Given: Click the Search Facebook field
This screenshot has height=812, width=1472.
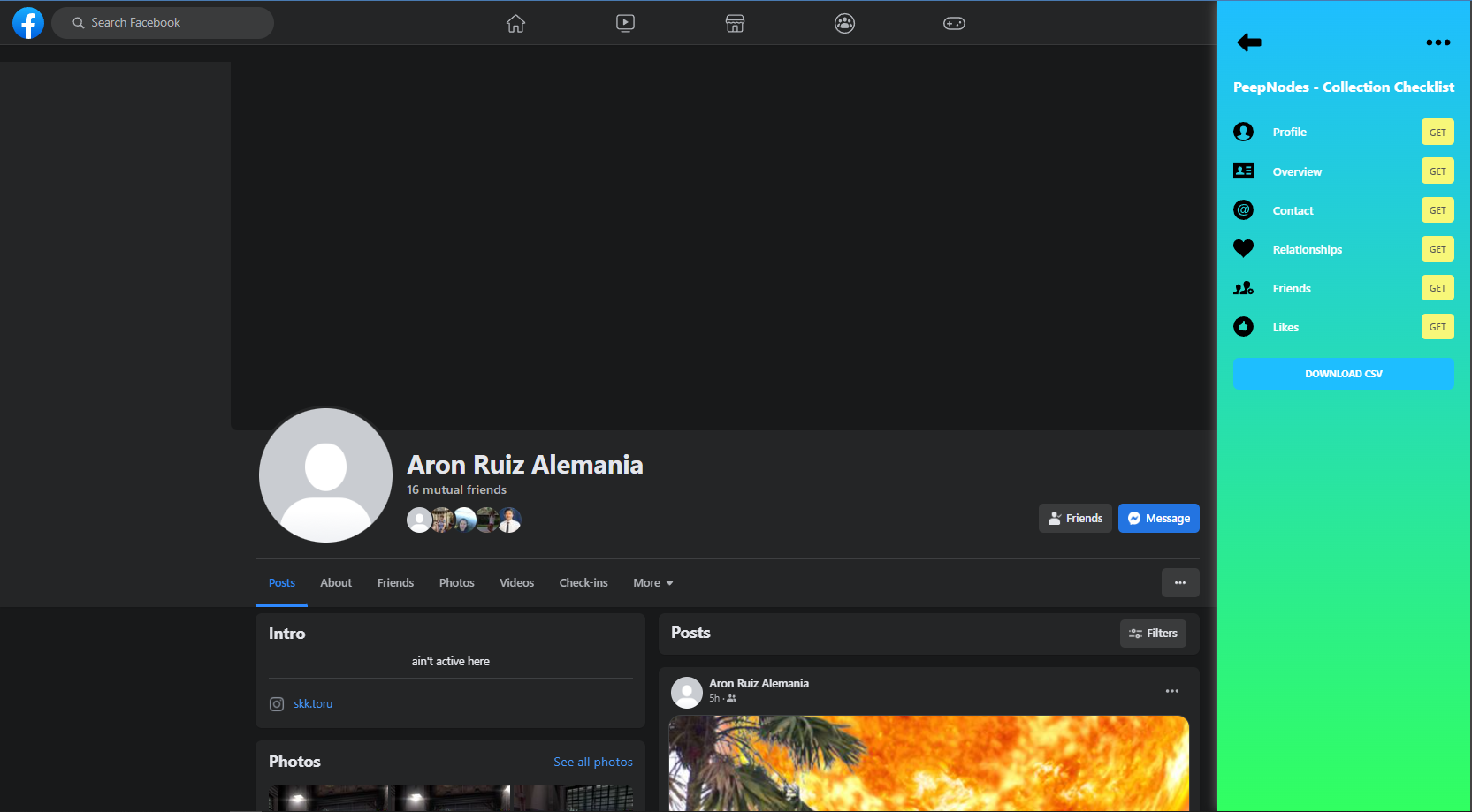Looking at the screenshot, I should point(163,23).
